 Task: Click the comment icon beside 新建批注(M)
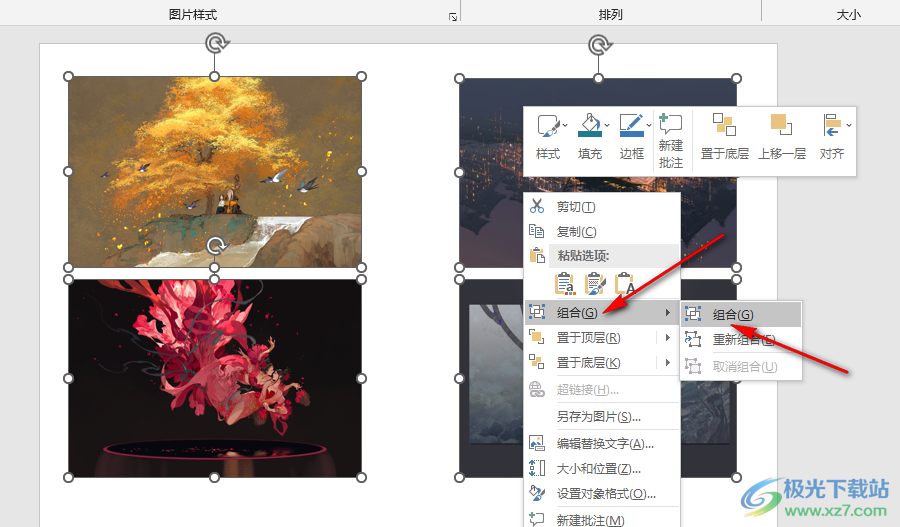click(x=537, y=520)
